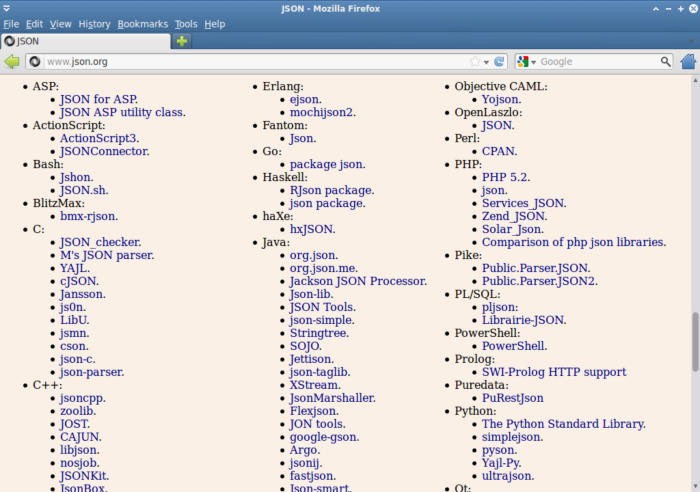Open the File menu
700x492 pixels.
(x=11, y=24)
